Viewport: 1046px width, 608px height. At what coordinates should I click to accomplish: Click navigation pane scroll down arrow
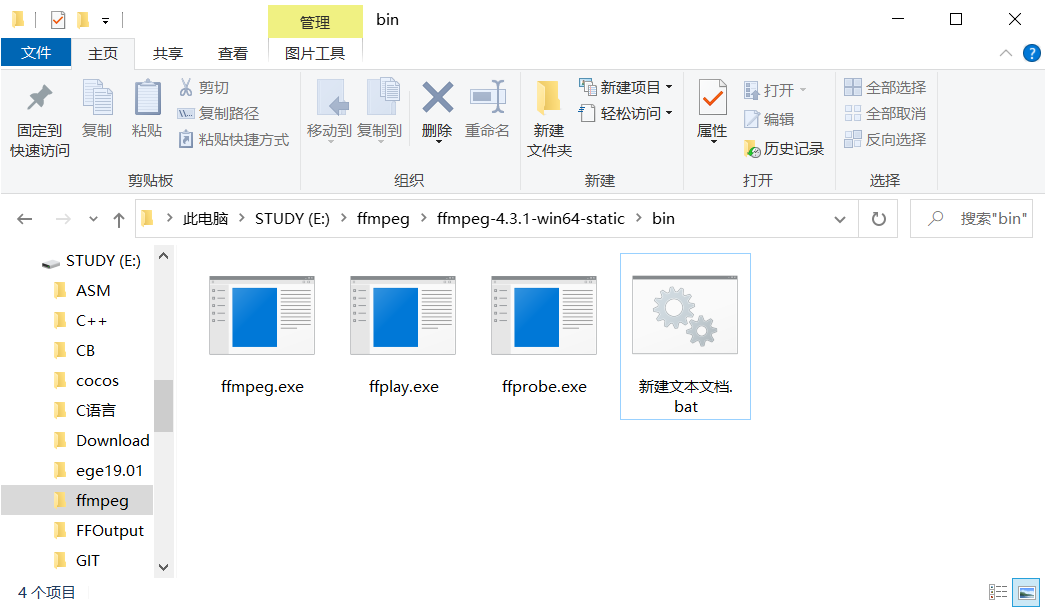tap(163, 567)
